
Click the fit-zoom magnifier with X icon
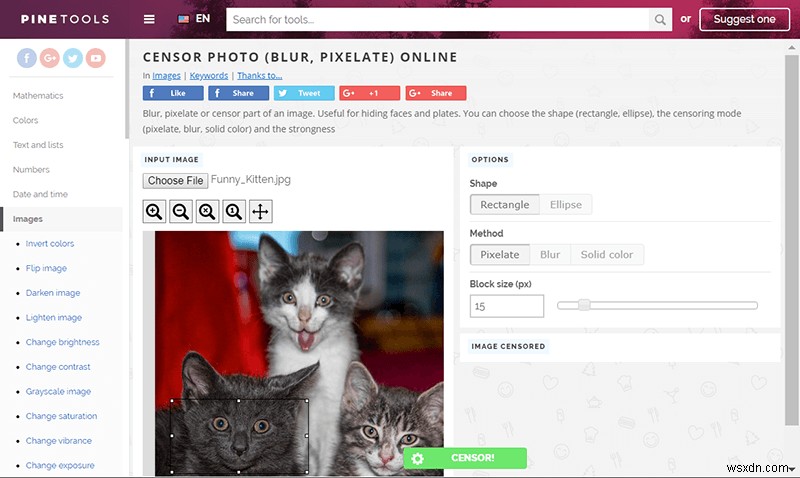pos(207,211)
